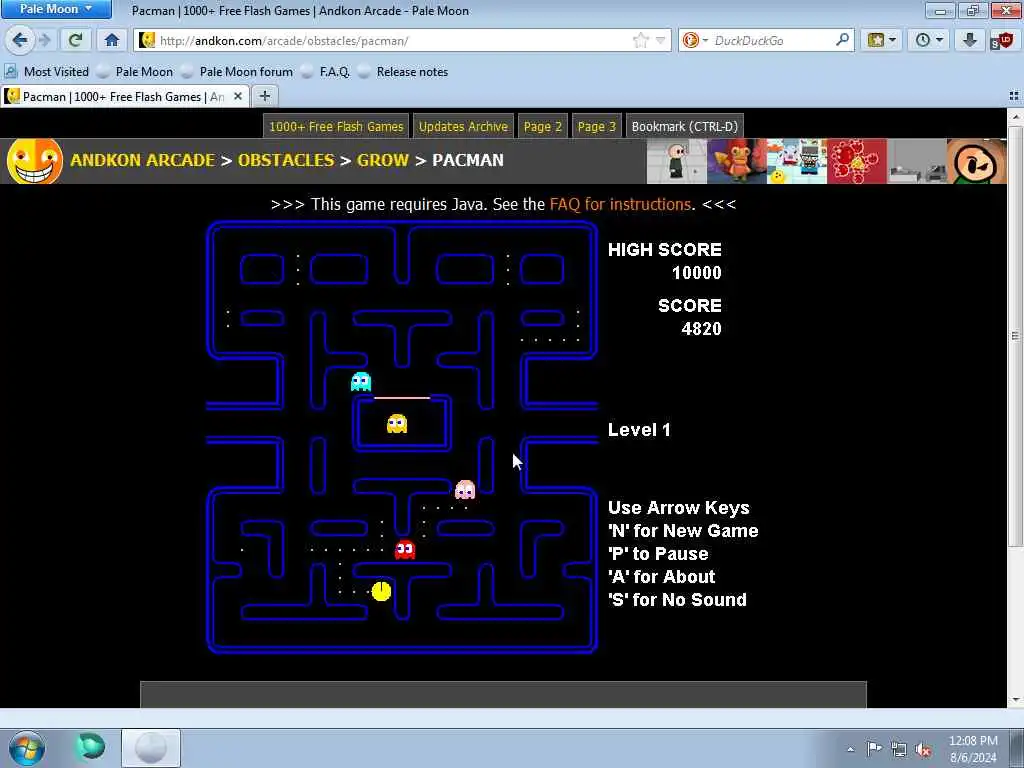Click the pink ghost
The image size is (1024, 768).
point(465,489)
